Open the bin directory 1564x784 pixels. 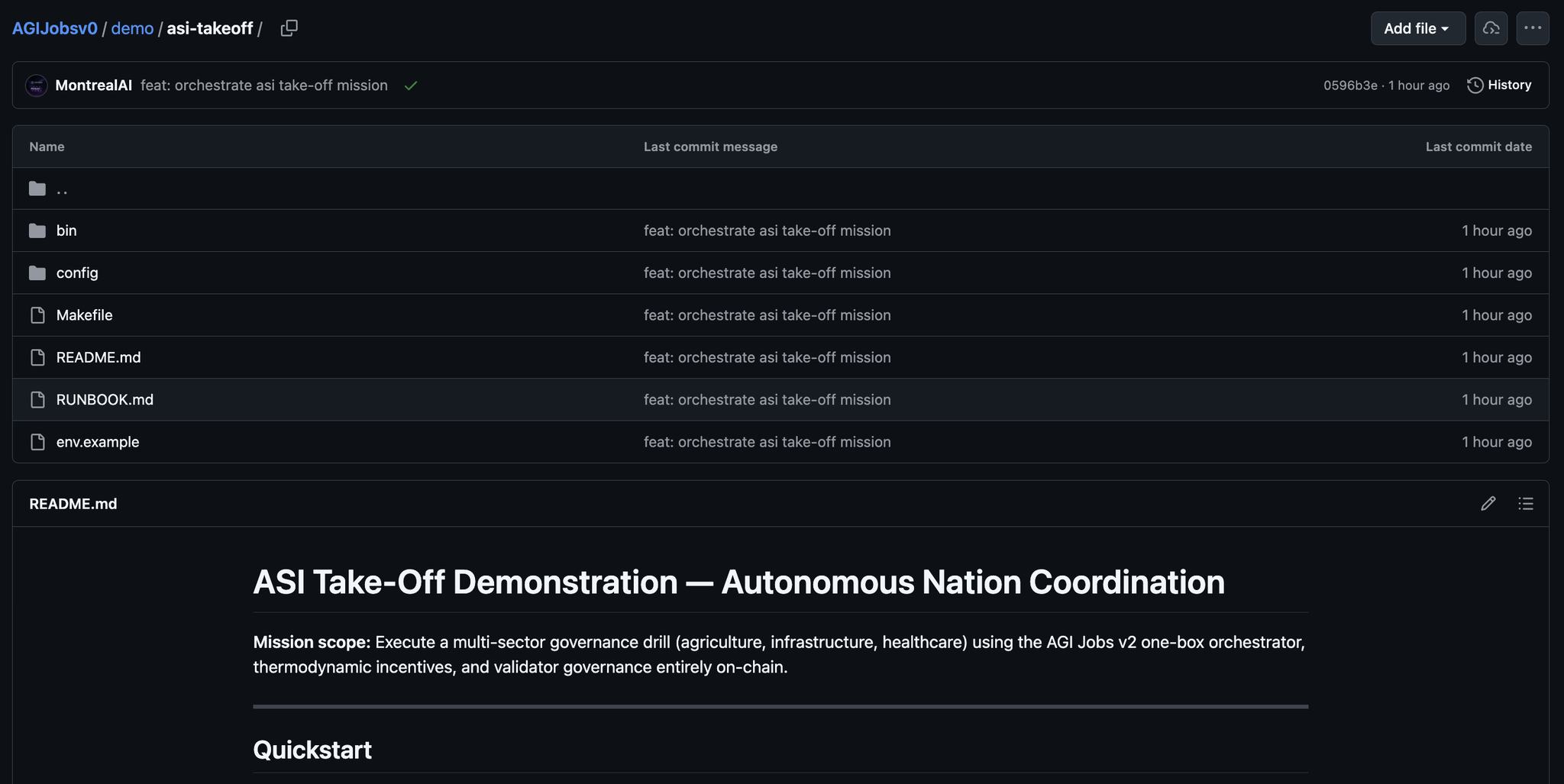click(66, 231)
